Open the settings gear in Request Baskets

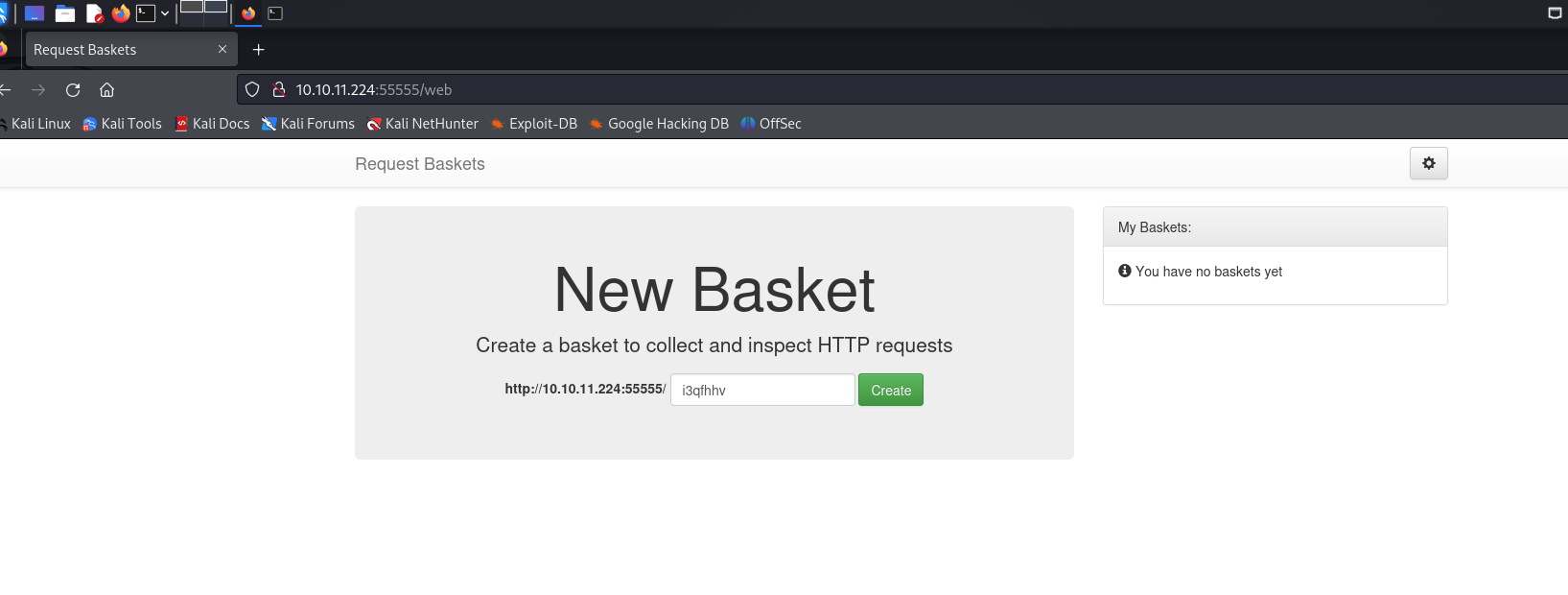[x=1428, y=163]
